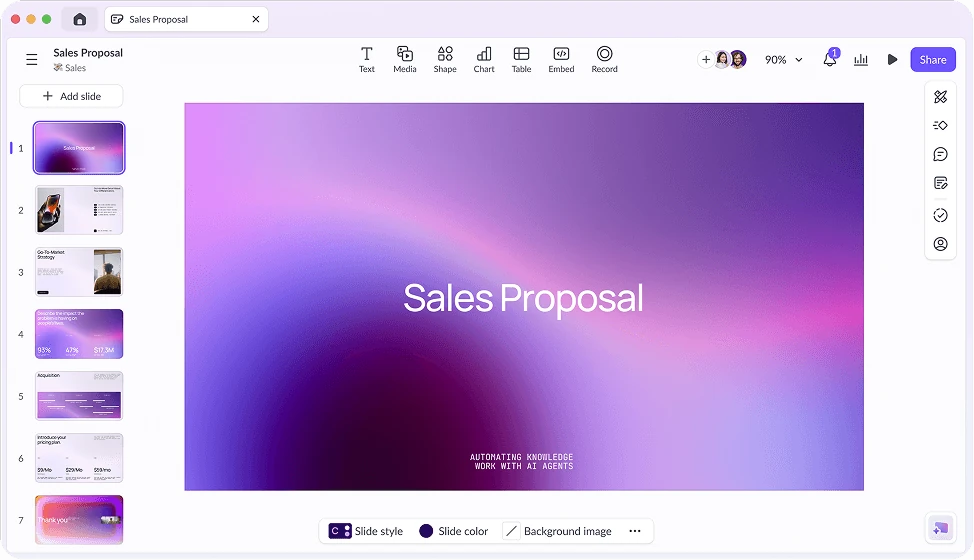
Task: Click the Sales Proposal title on slide
Action: click(x=523, y=299)
